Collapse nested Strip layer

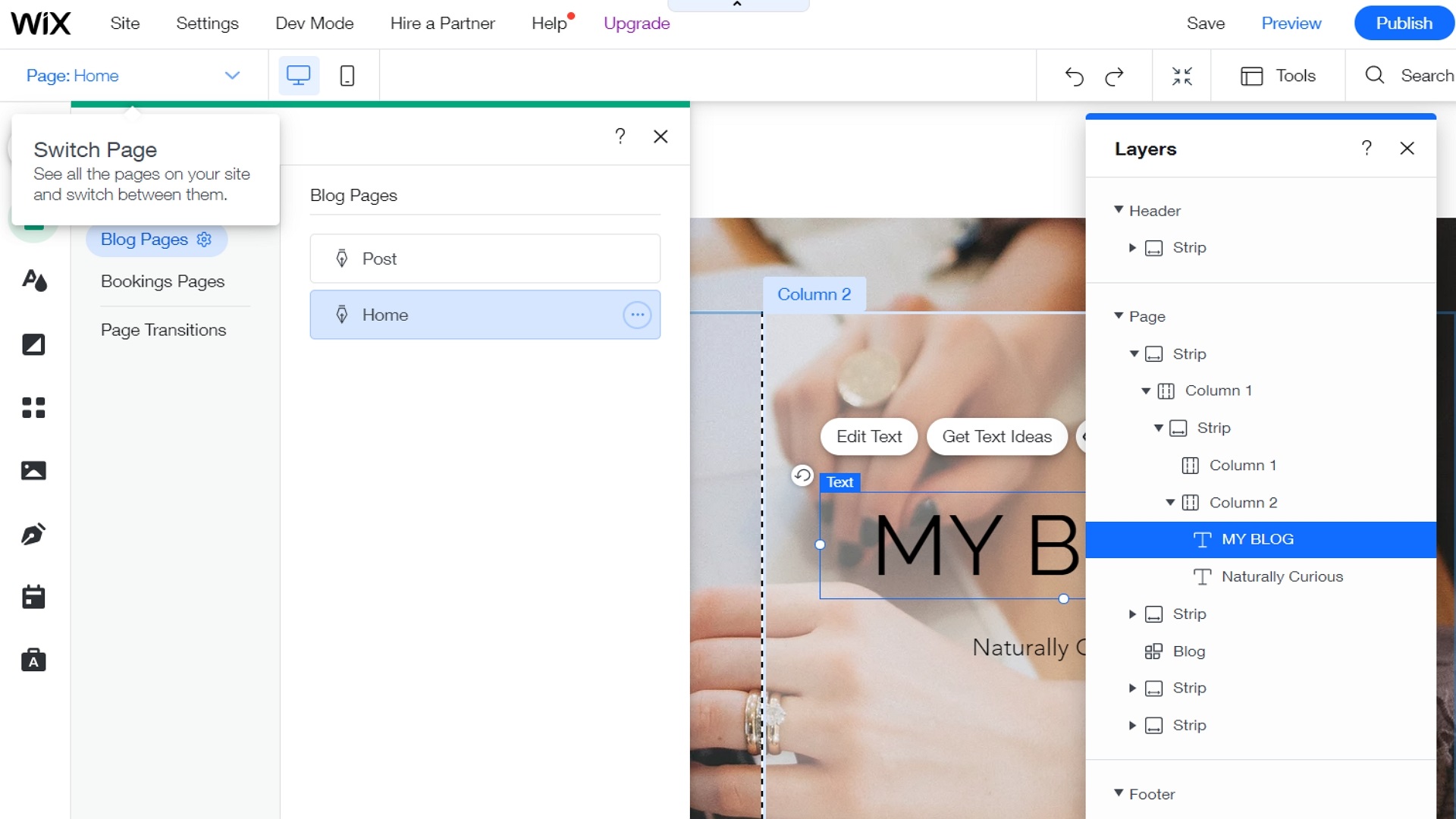[1158, 428]
